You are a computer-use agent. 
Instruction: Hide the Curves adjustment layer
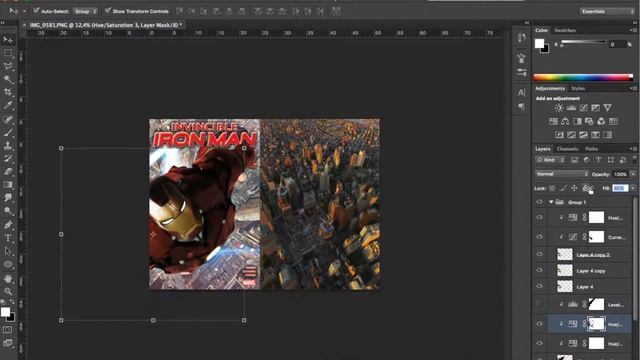tap(540, 237)
